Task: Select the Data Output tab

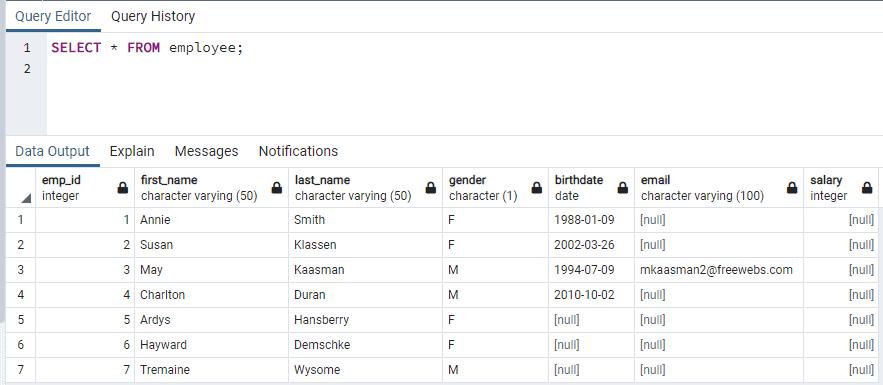Action: 52,151
